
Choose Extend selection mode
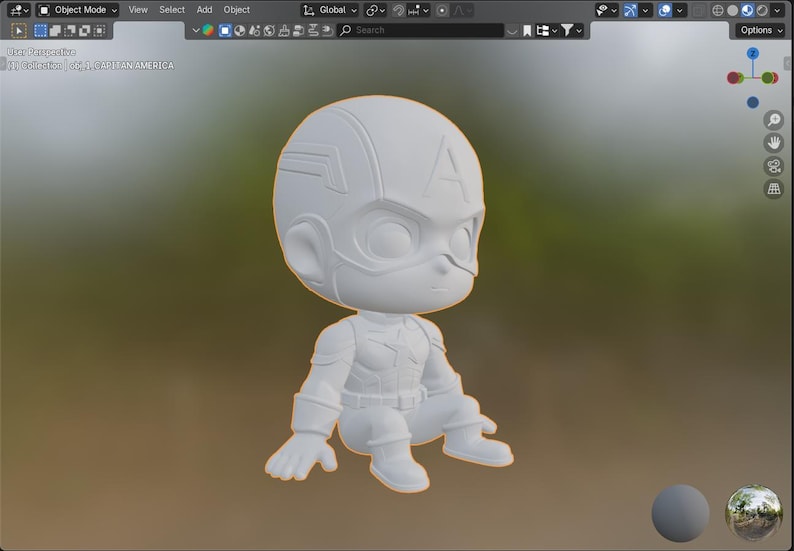(x=55, y=30)
